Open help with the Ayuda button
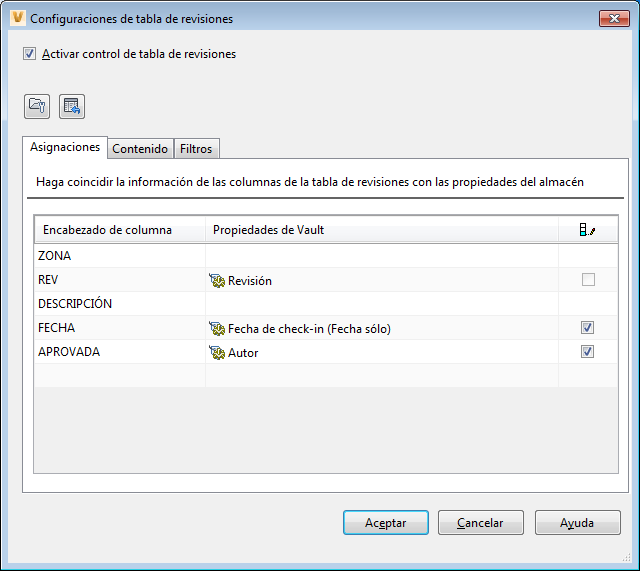This screenshot has width=640, height=571. click(577, 523)
